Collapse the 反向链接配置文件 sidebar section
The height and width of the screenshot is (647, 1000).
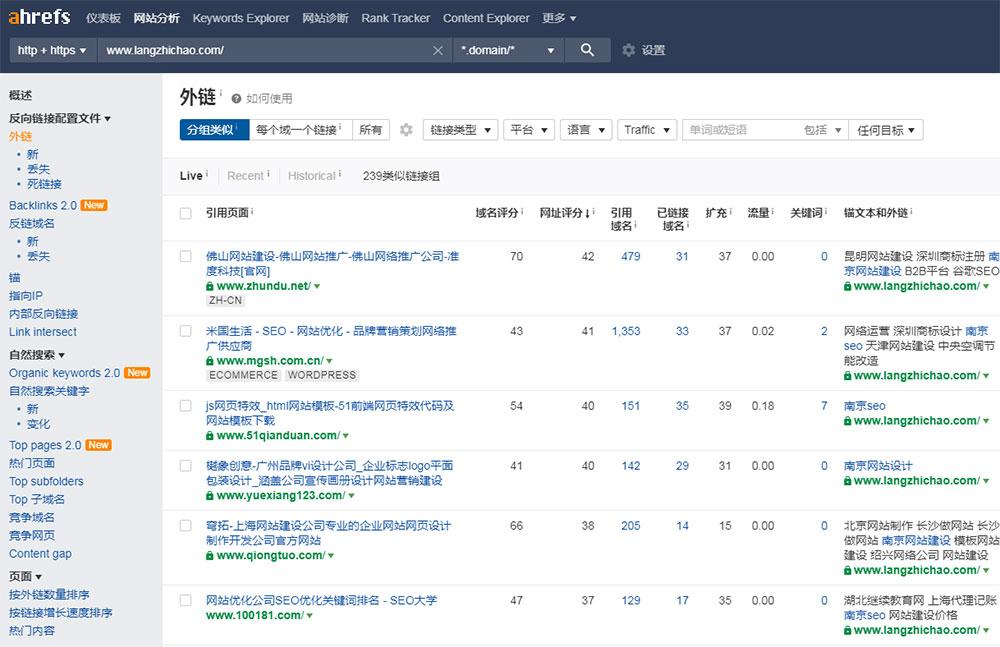tap(60, 119)
